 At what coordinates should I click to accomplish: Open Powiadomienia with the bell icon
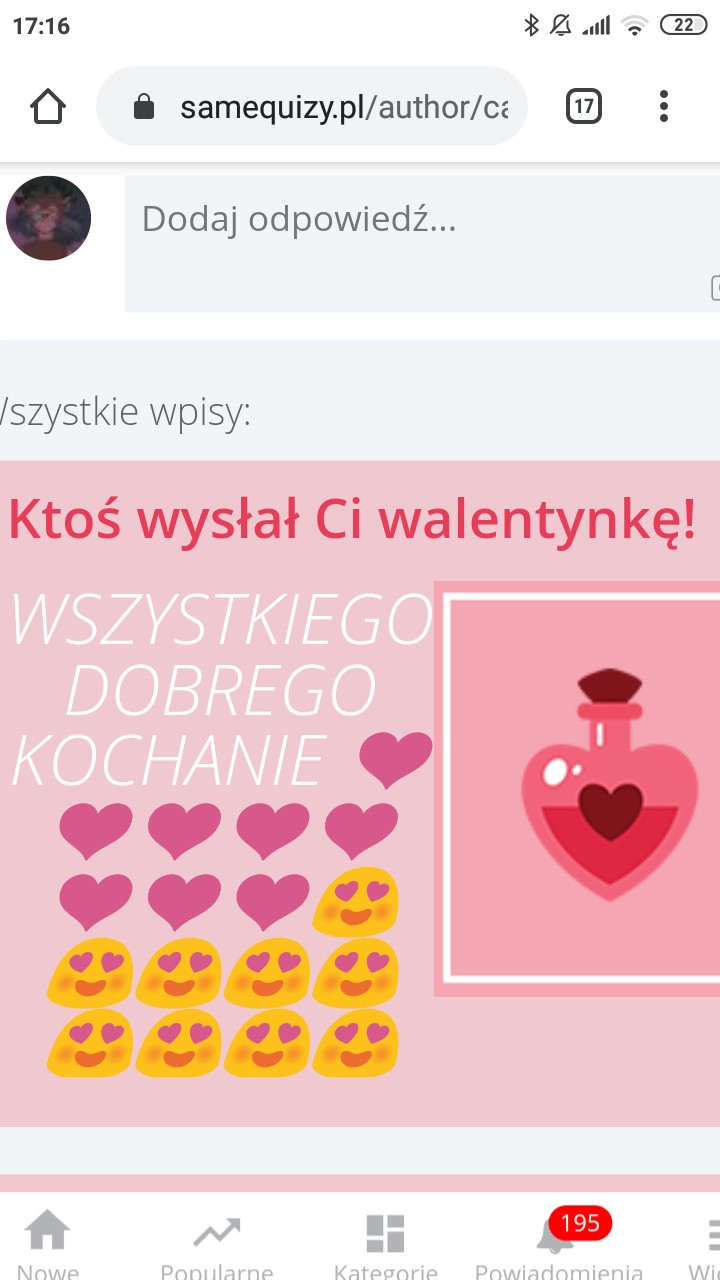[558, 1246]
